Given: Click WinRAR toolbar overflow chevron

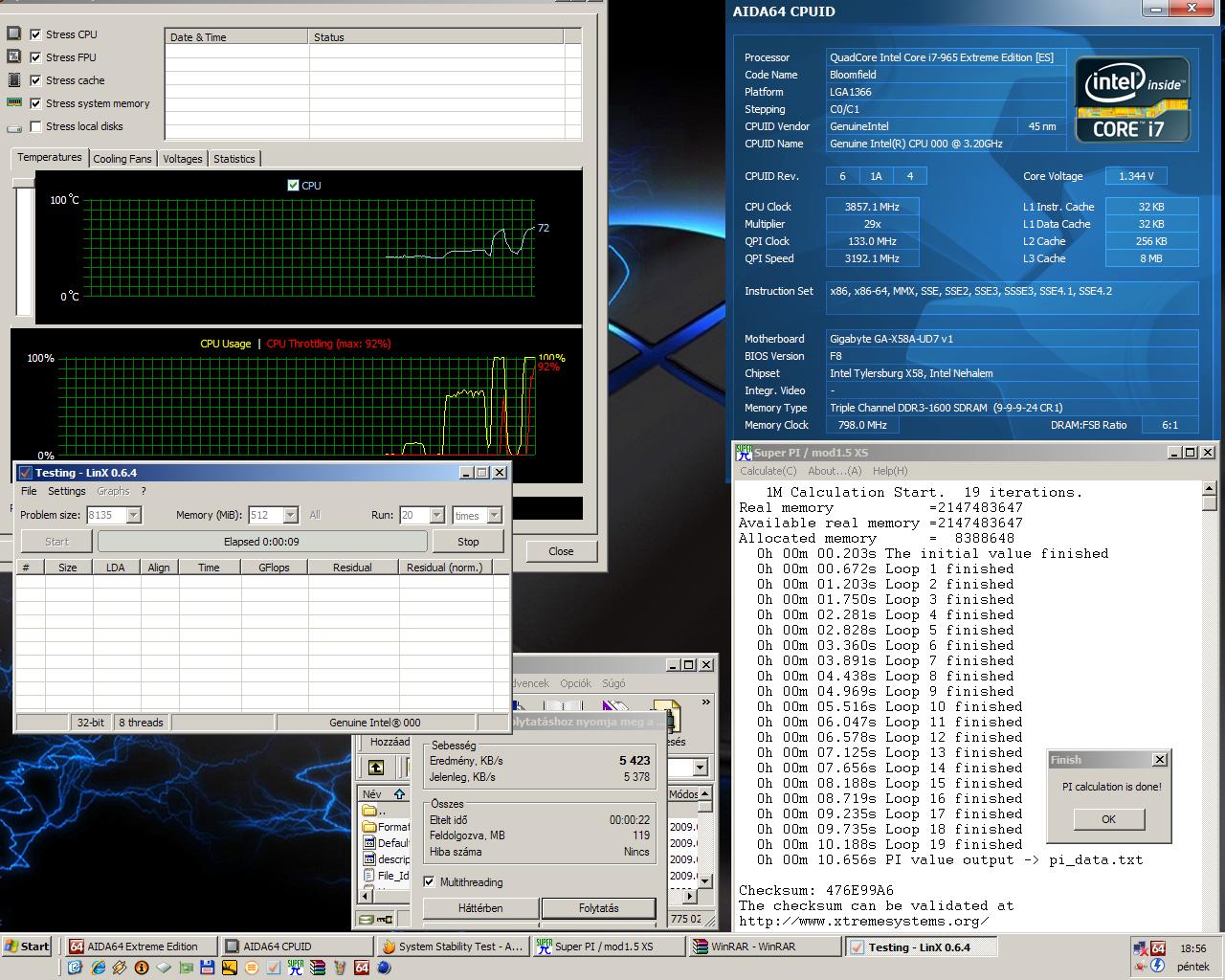Looking at the screenshot, I should pyautogui.click(x=706, y=702).
